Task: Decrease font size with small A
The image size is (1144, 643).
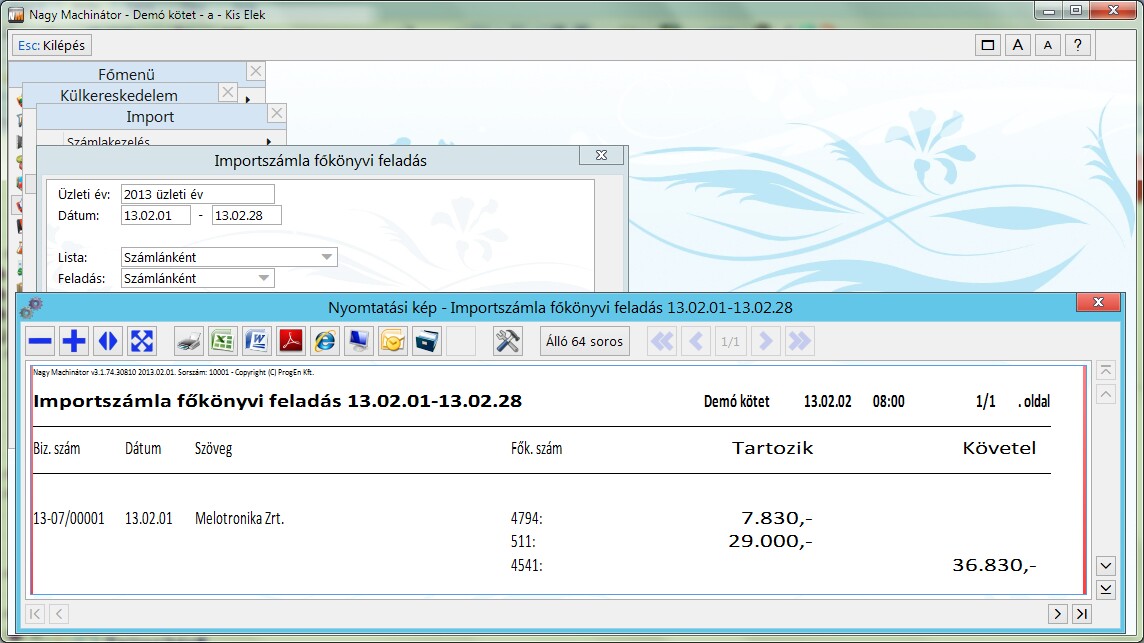Action: click(x=1048, y=45)
